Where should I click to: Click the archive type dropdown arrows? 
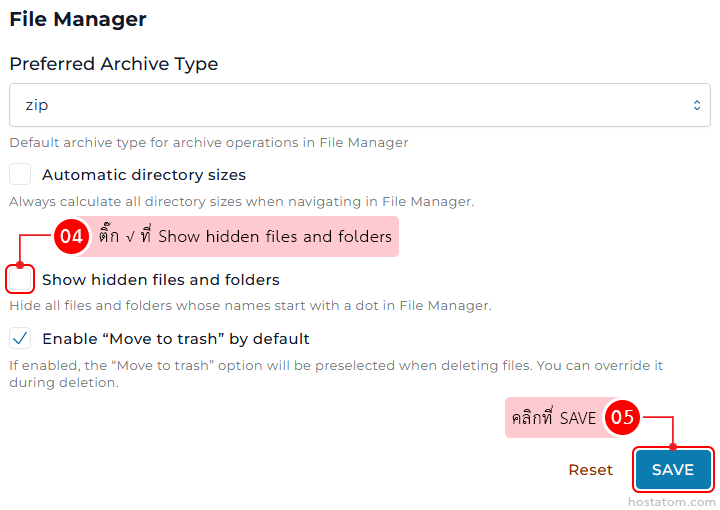[697, 105]
